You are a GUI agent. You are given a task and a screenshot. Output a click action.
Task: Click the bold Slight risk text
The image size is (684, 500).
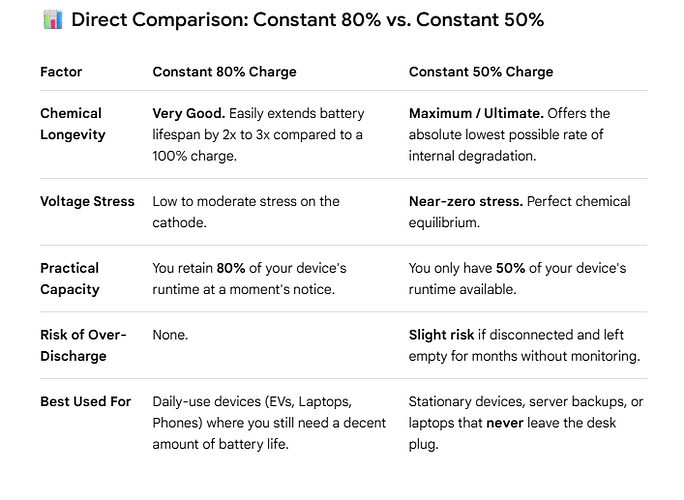(x=441, y=335)
